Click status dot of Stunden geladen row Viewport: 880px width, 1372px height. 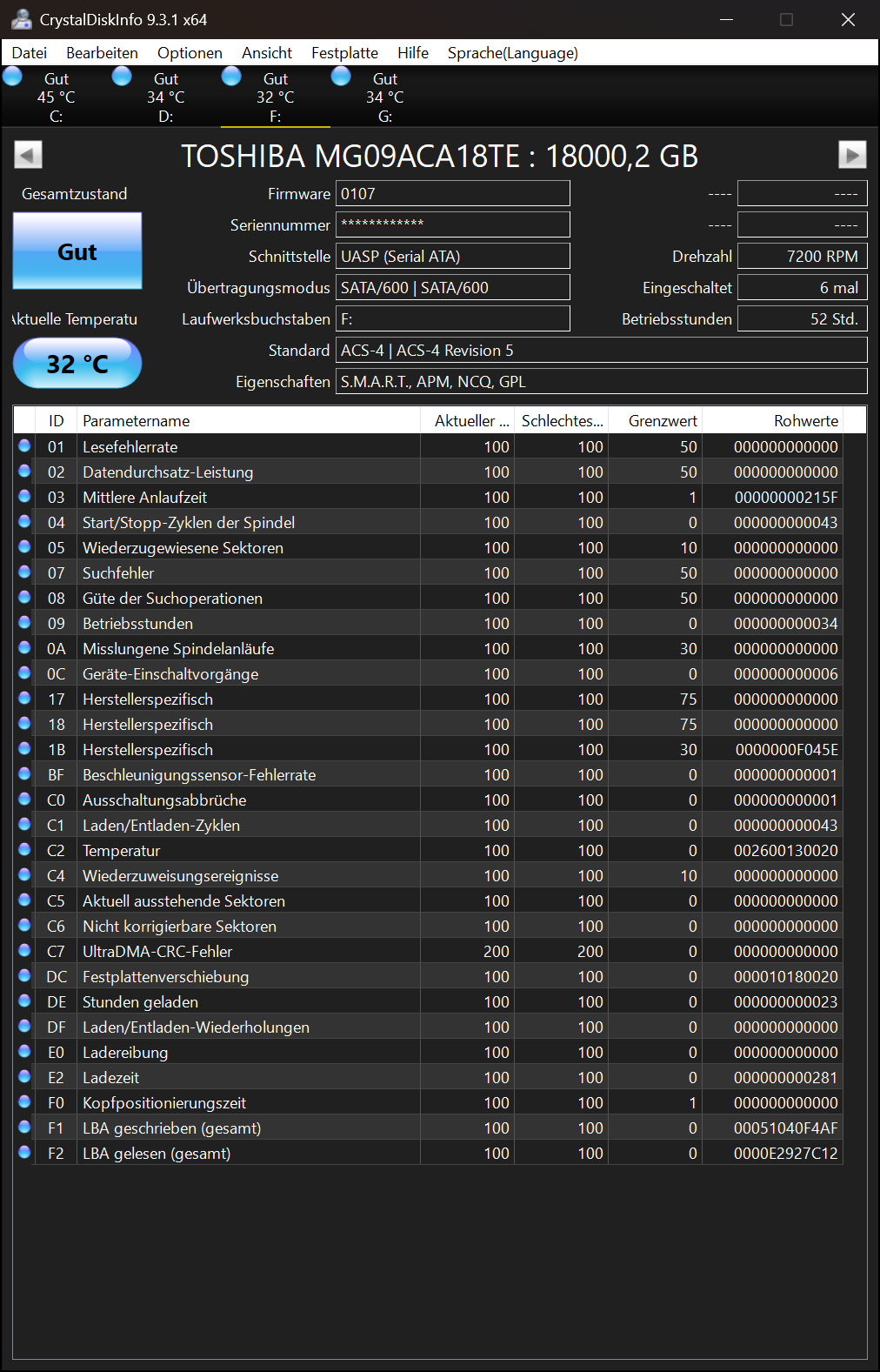tap(24, 1001)
